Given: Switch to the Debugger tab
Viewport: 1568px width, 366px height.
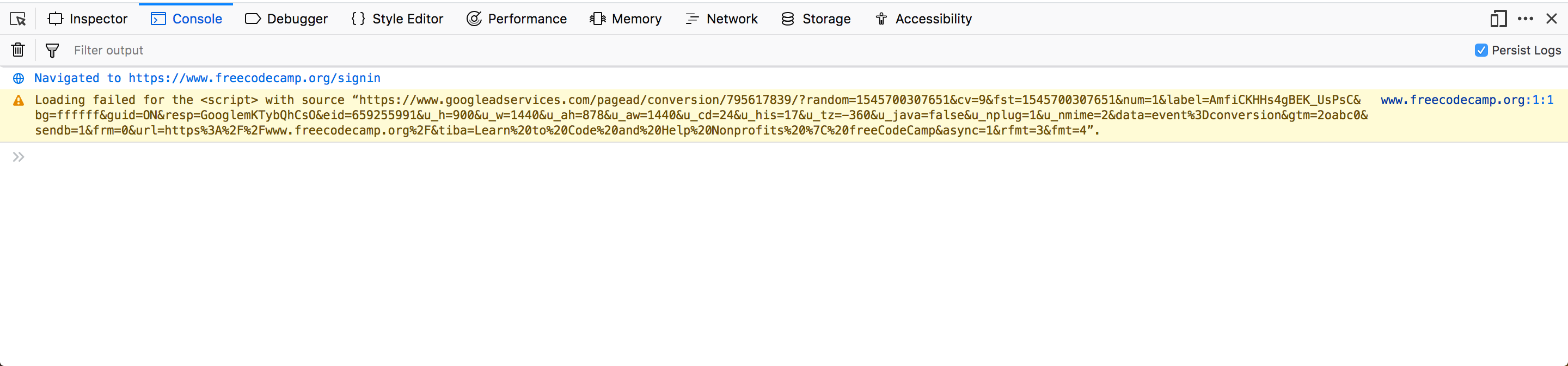Looking at the screenshot, I should (286, 19).
